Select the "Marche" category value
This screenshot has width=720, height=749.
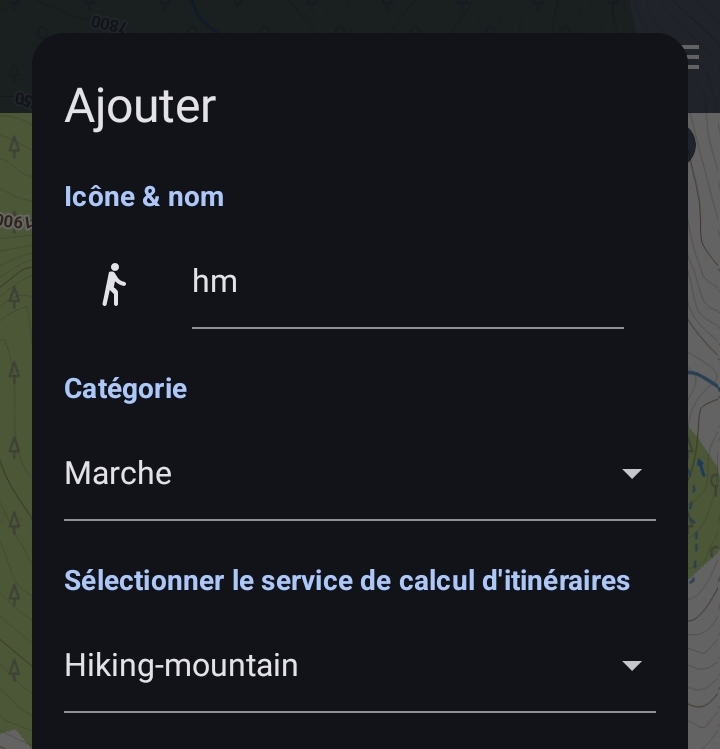click(118, 473)
